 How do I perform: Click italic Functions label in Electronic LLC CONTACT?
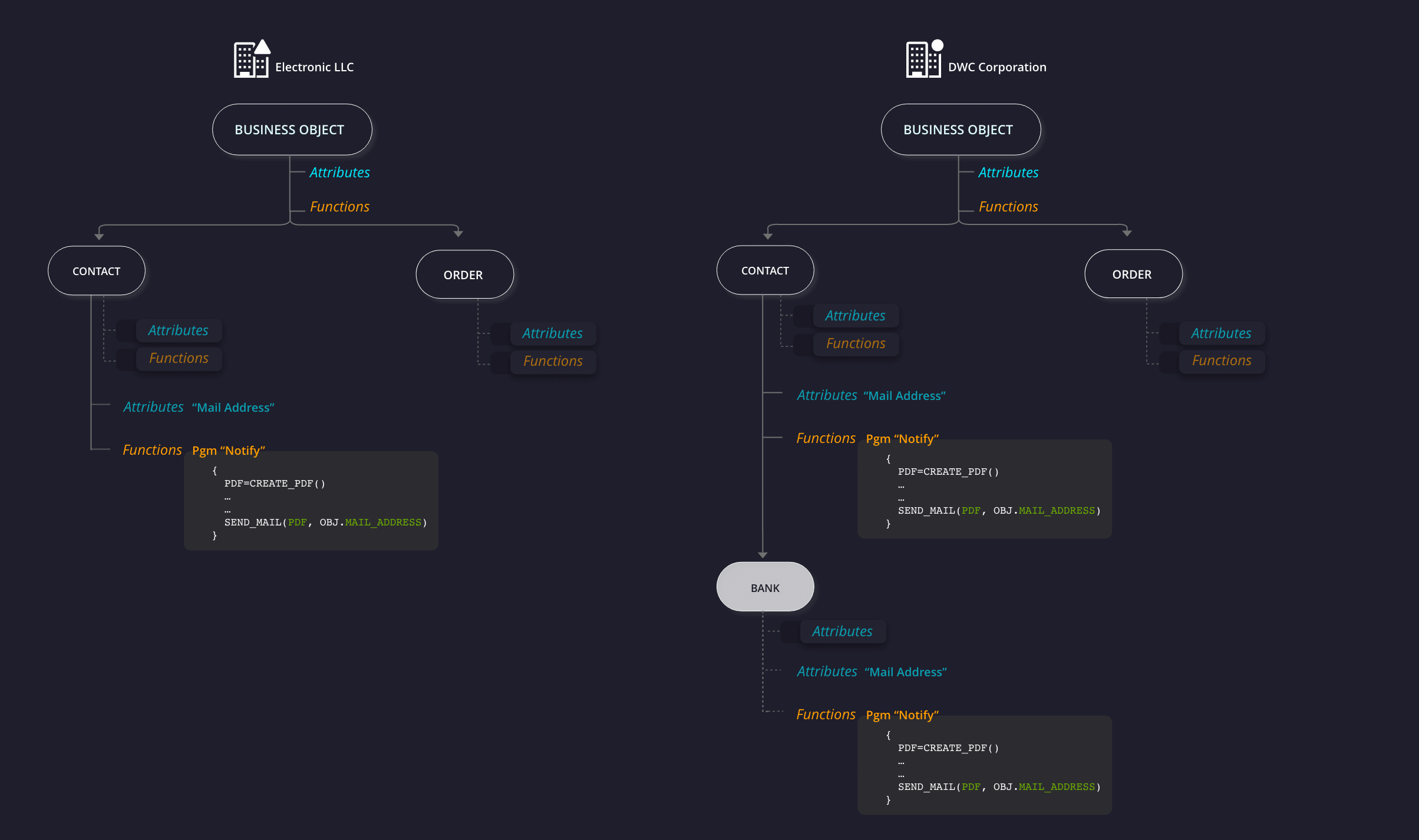click(x=152, y=450)
